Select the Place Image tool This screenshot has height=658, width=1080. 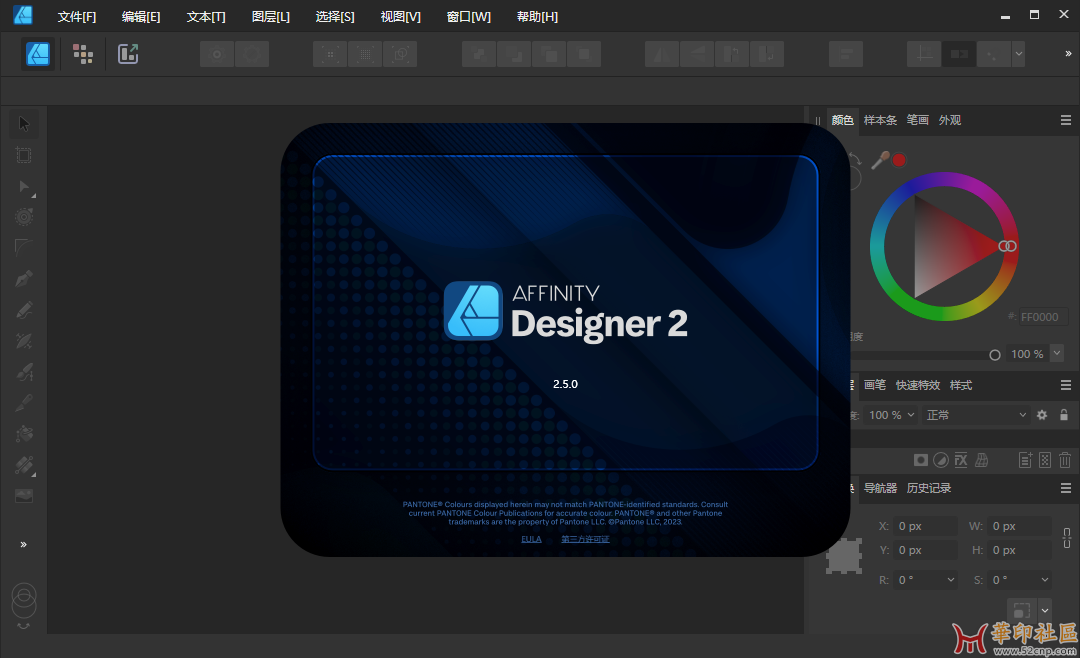point(23,496)
